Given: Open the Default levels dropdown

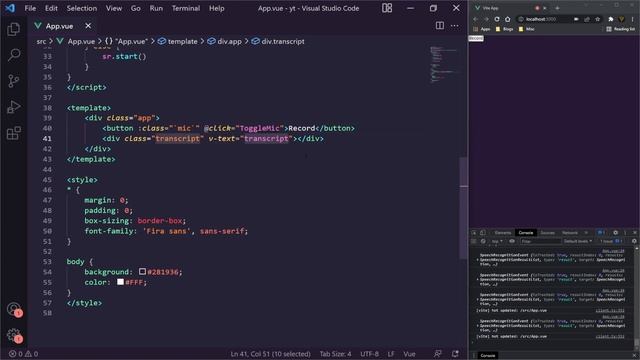Looking at the screenshot, I should pos(578,241).
